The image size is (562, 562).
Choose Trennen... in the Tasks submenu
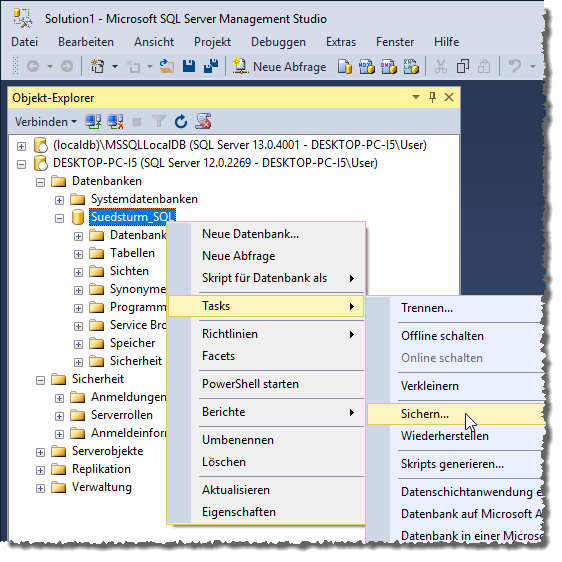456,308
